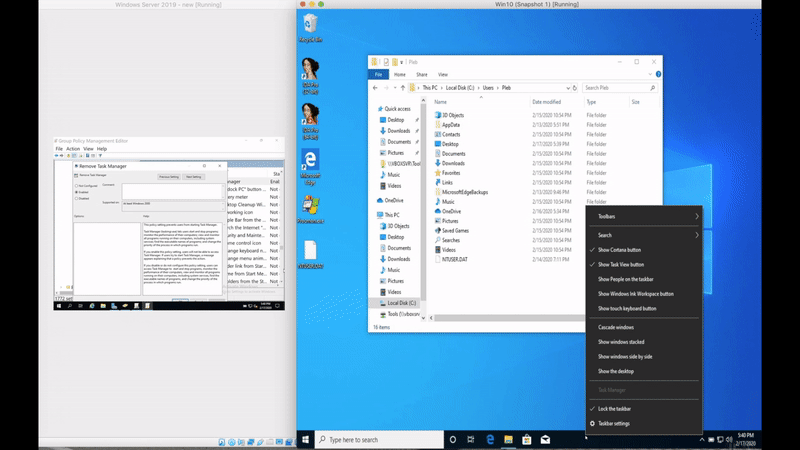Click the File Explorer taskbar icon in Win10
800x450 pixels.
(x=508, y=439)
